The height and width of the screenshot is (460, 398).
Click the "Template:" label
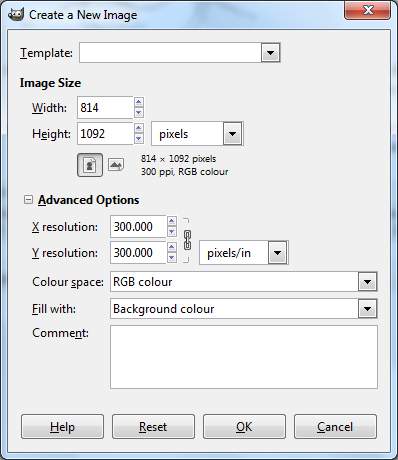tap(46, 53)
